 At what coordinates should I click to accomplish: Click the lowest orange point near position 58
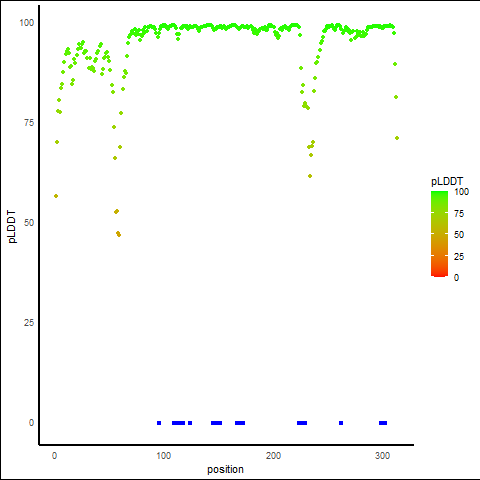tap(119, 235)
